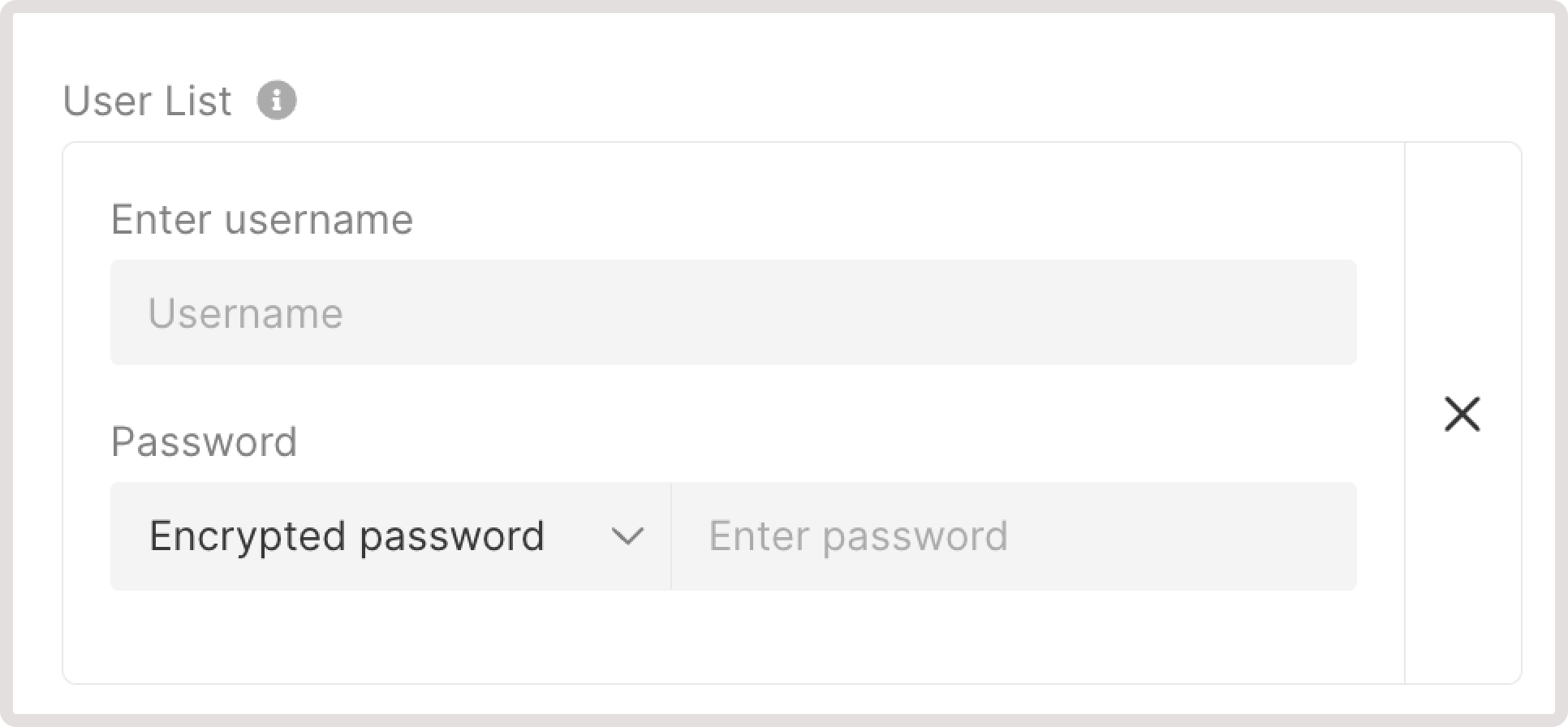Click the user entry card area
This screenshot has height=727, width=1568.
[x=730, y=641]
